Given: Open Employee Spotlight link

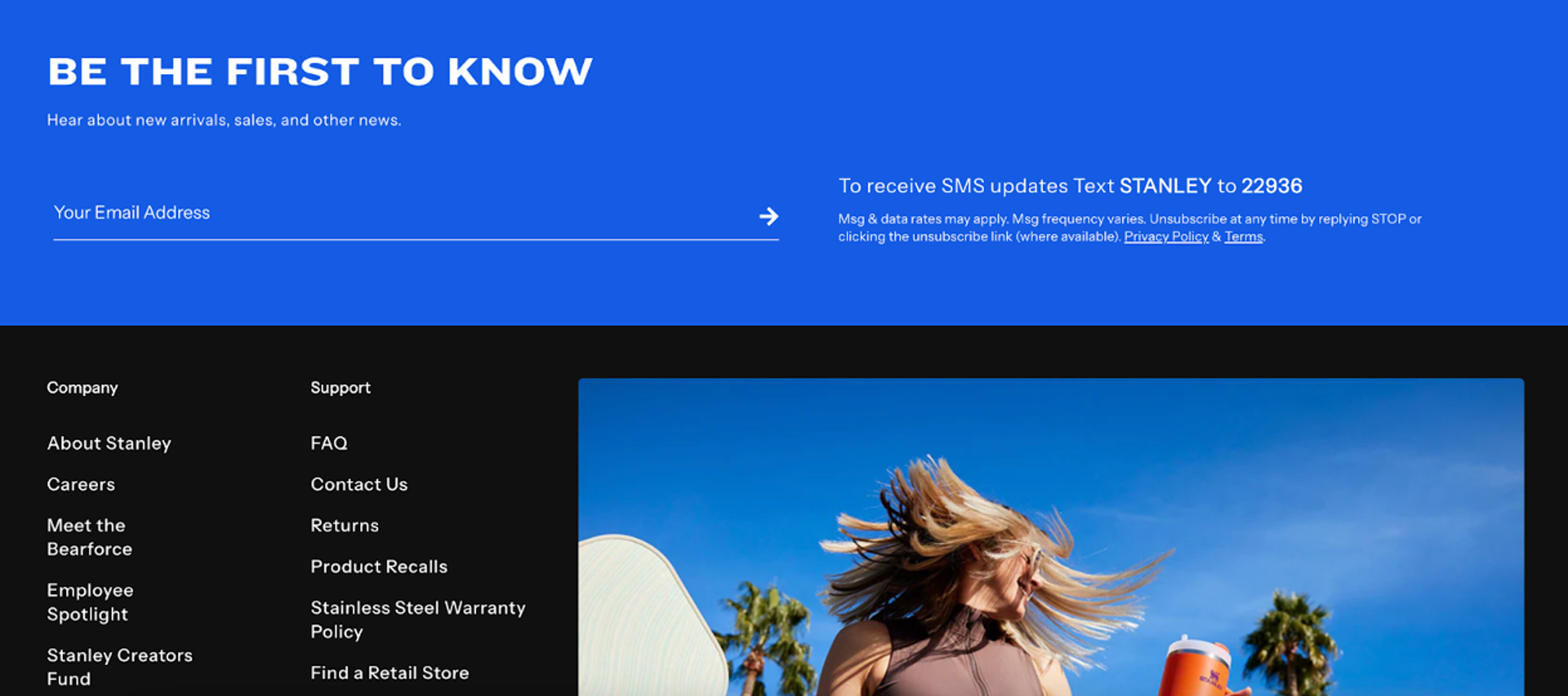Looking at the screenshot, I should tap(90, 602).
